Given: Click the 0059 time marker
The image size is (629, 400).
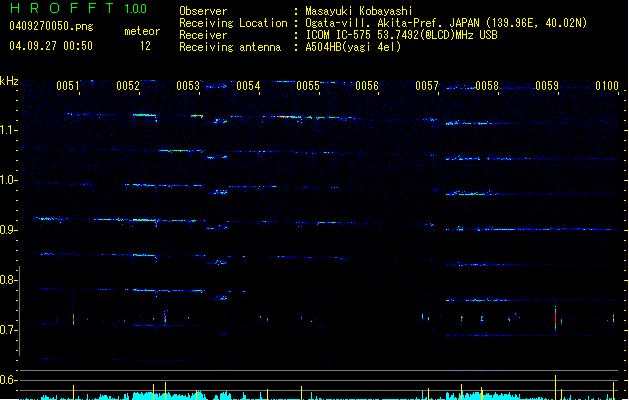Looking at the screenshot, I should [547, 86].
